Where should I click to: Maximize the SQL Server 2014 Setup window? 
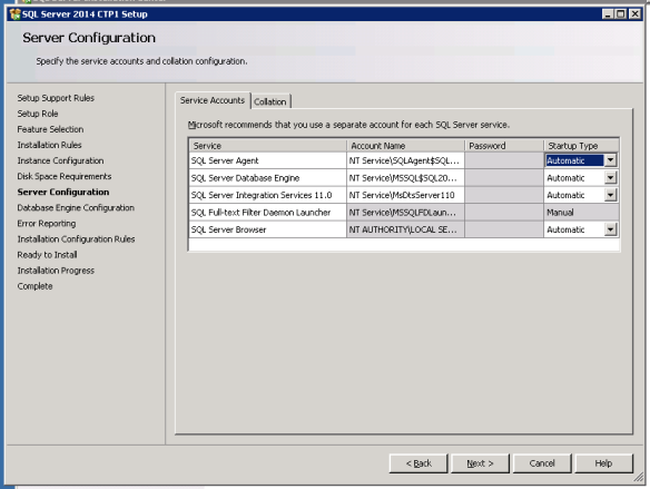pos(621,14)
